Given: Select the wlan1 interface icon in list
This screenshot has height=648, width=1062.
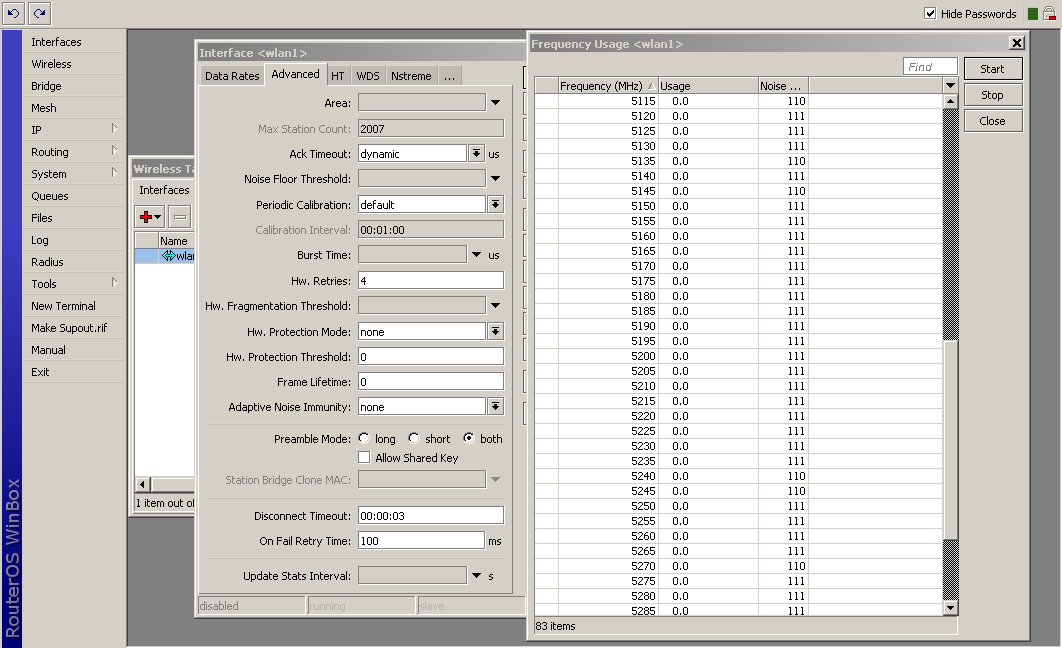Looking at the screenshot, I should click(168, 256).
